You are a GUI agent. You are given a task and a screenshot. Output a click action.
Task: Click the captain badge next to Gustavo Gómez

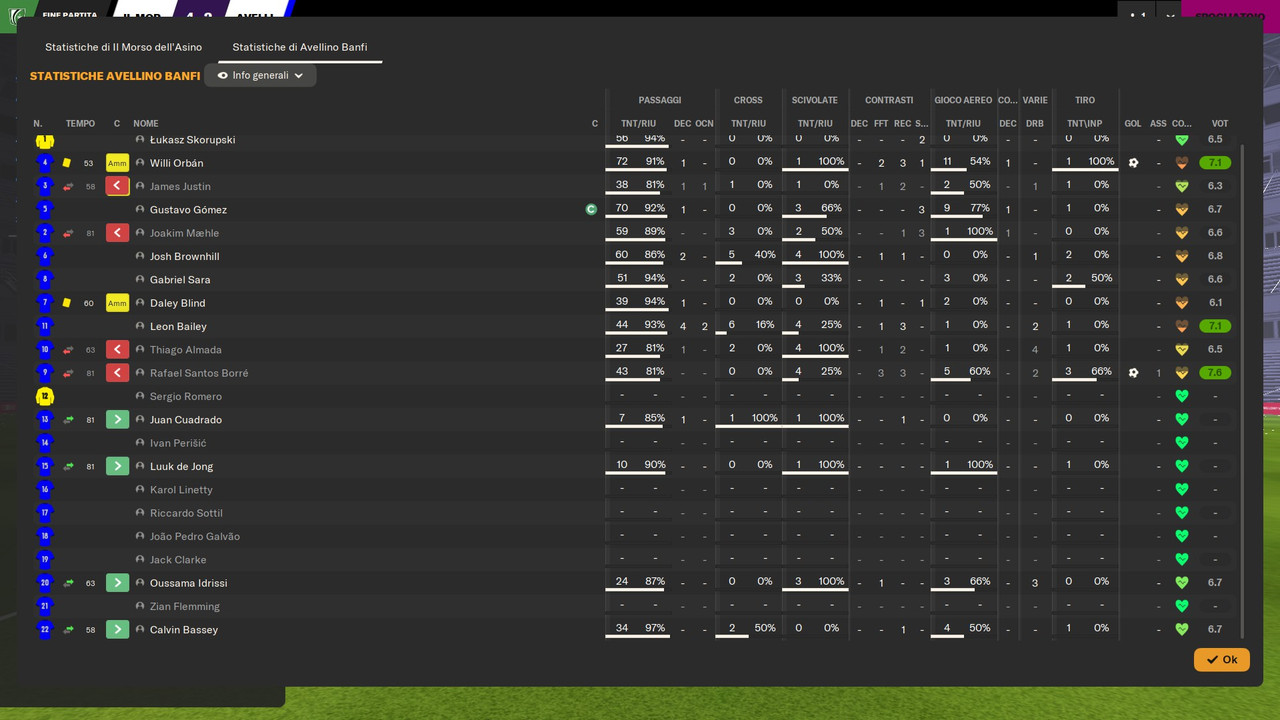pos(591,210)
